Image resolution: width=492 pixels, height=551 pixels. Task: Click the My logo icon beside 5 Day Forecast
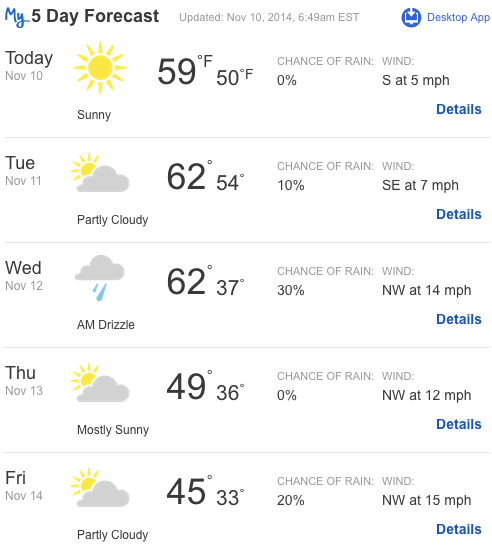pos(17,17)
